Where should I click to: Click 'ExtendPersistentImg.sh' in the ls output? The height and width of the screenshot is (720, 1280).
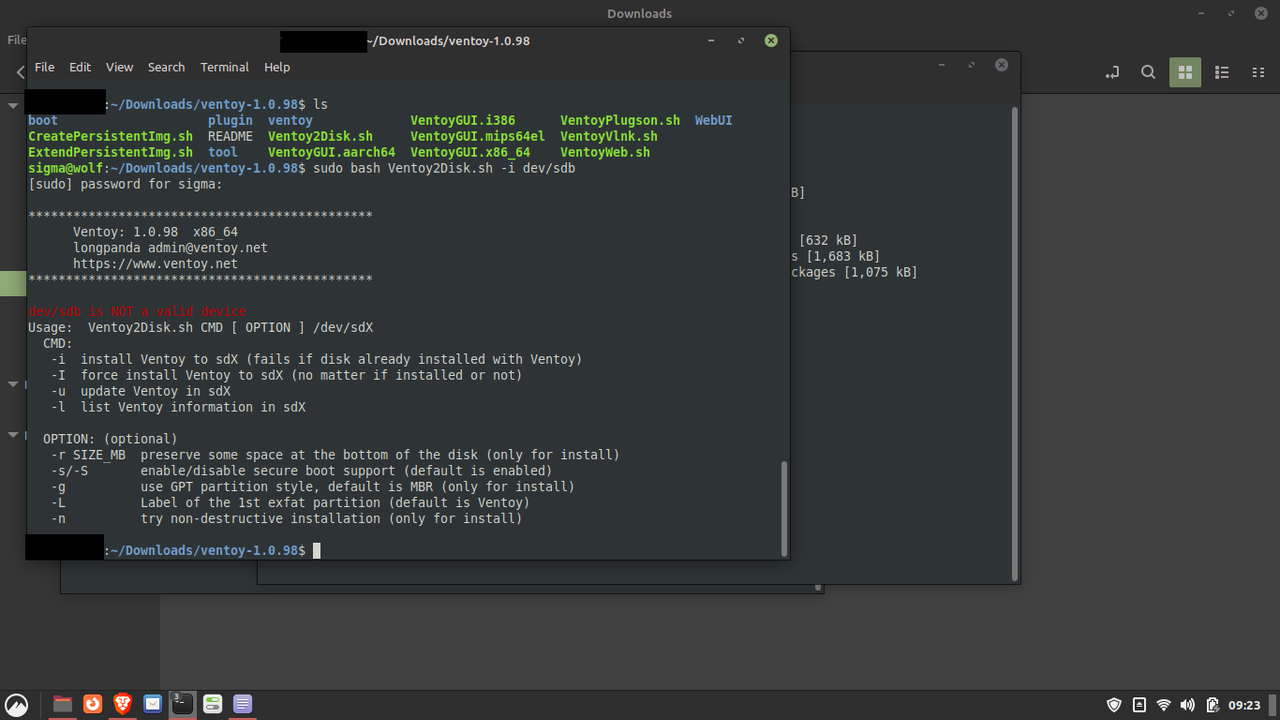click(x=110, y=152)
